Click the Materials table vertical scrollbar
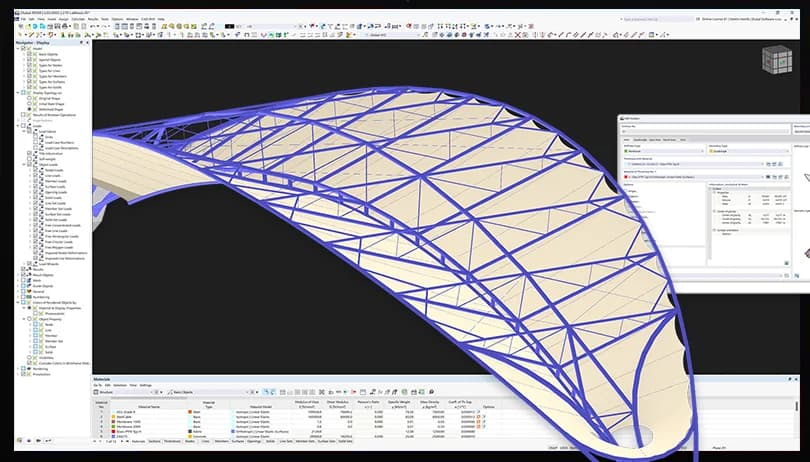810x462 pixels. [x=796, y=406]
